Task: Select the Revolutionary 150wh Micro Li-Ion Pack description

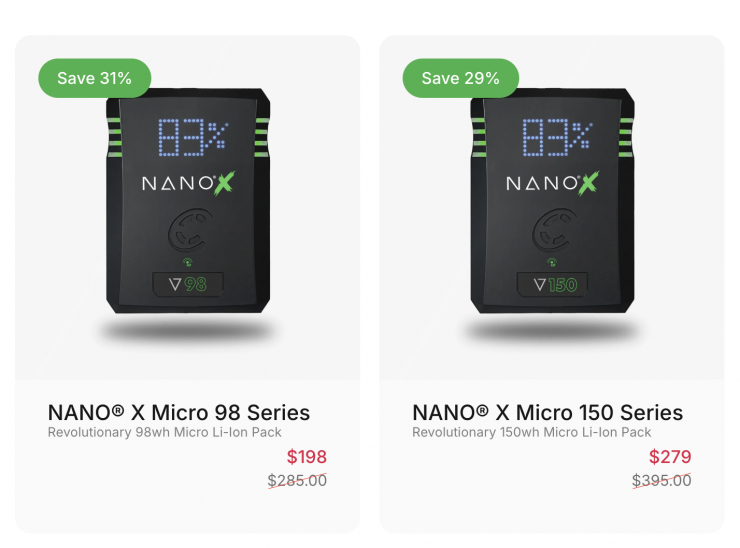Action: click(x=531, y=433)
